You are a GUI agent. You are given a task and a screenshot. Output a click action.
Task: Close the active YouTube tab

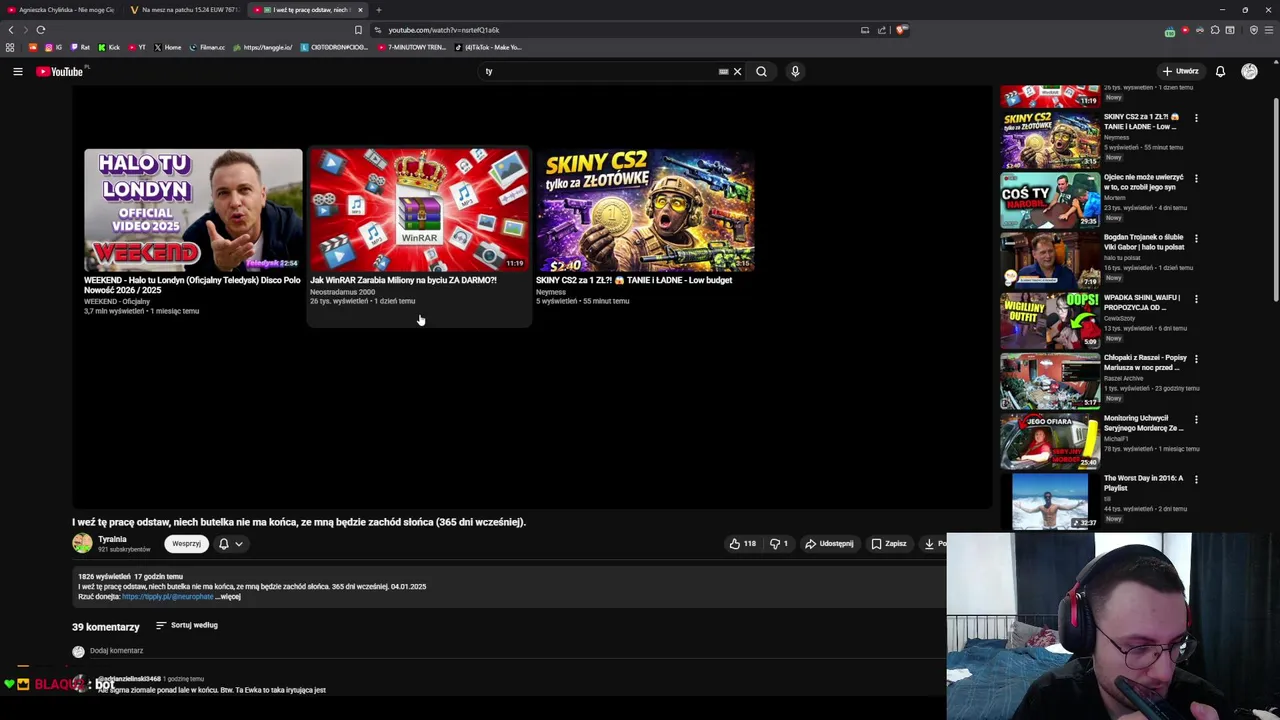[x=360, y=10]
